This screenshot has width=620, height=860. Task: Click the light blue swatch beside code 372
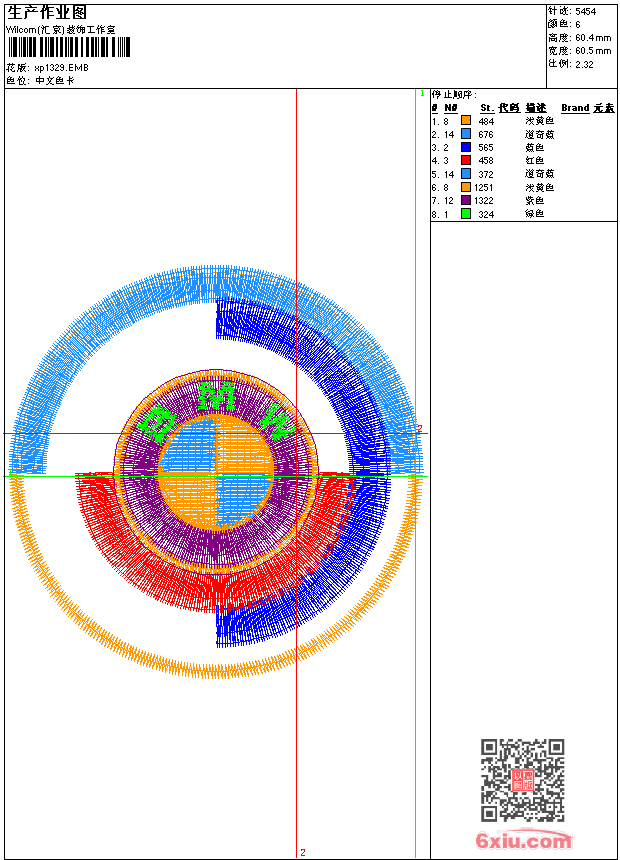point(466,173)
